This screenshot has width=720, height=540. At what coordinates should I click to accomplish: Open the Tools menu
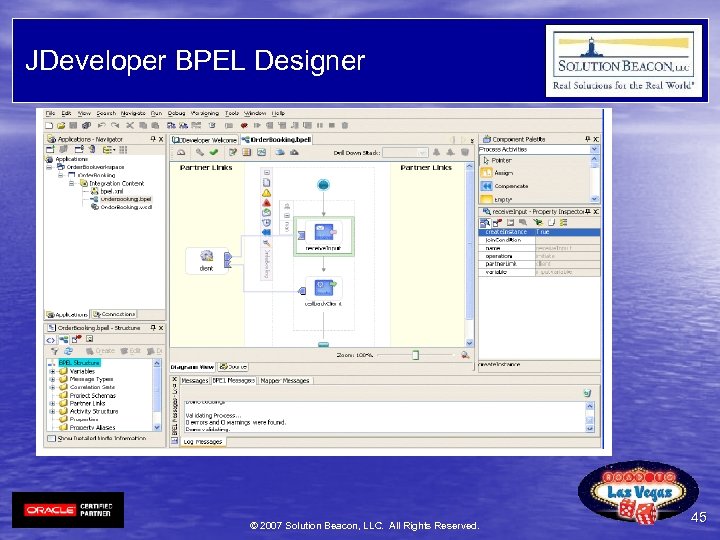click(232, 113)
